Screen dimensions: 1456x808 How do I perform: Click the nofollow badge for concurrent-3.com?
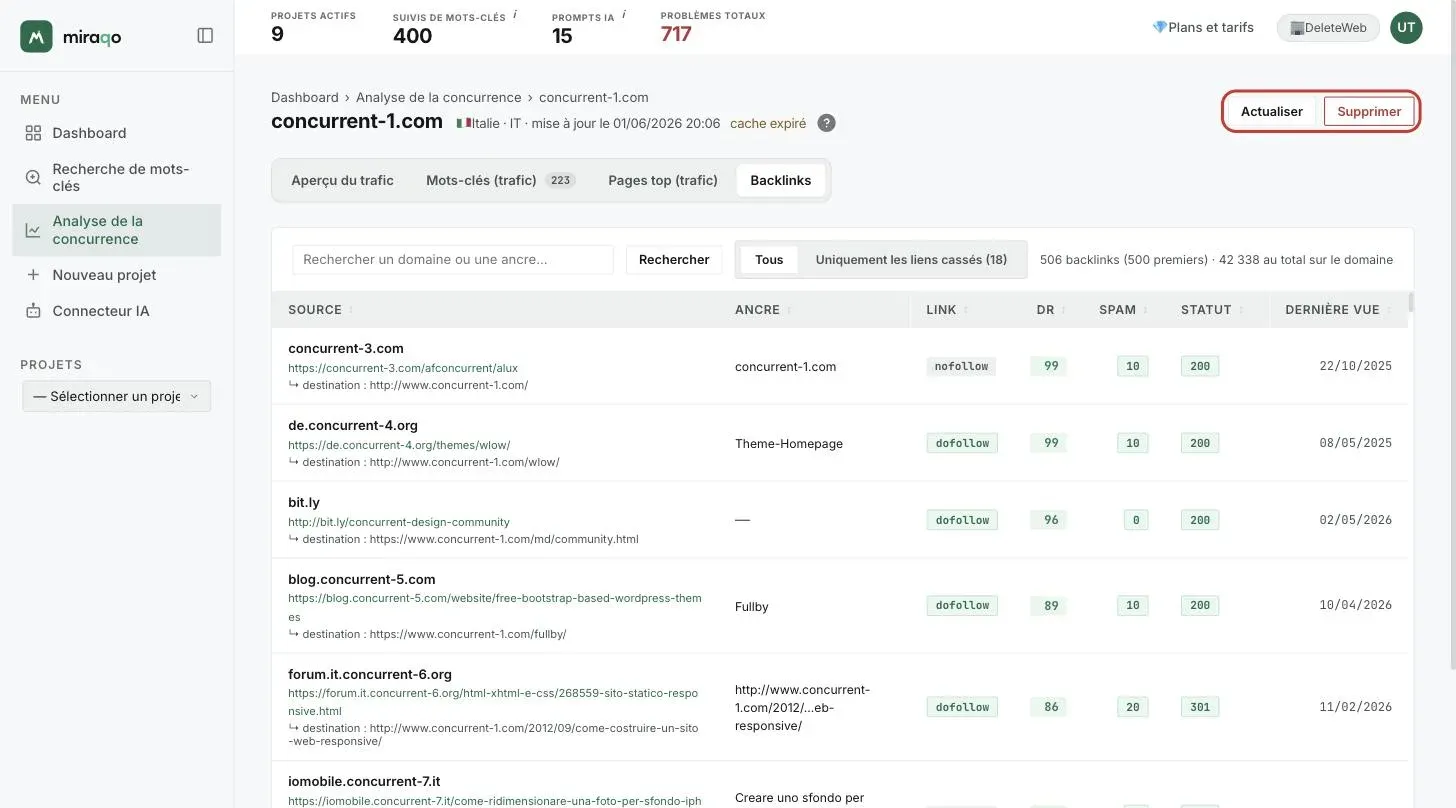(961, 366)
